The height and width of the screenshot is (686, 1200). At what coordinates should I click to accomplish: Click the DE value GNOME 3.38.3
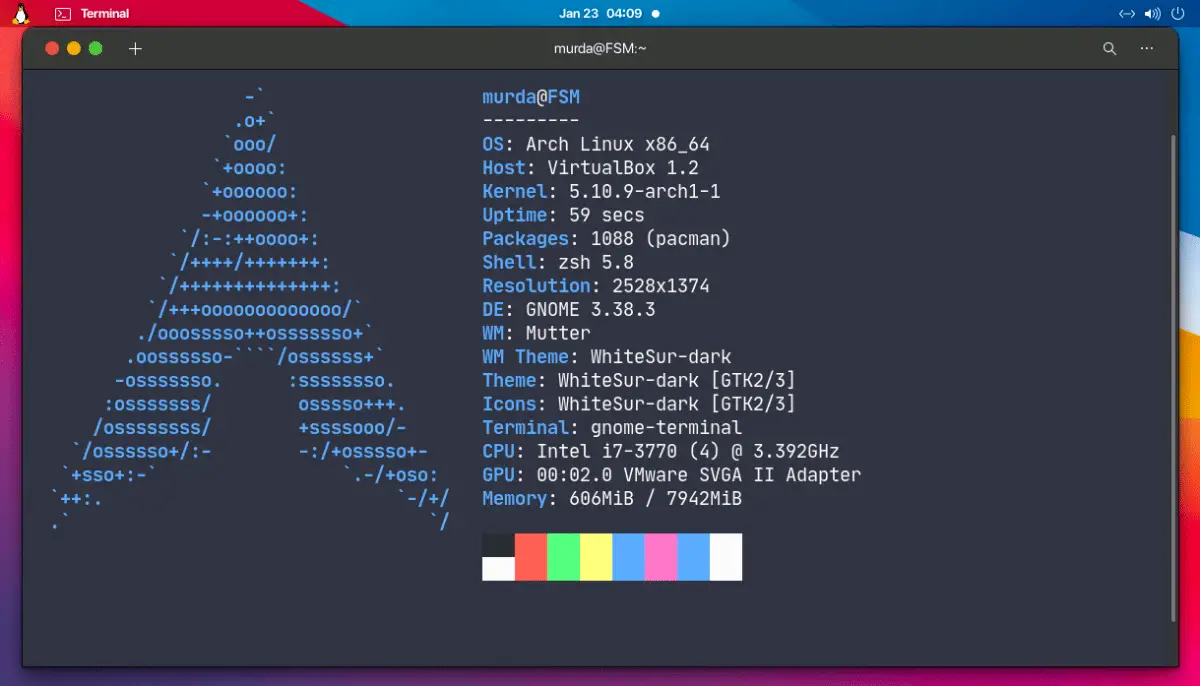click(x=590, y=309)
